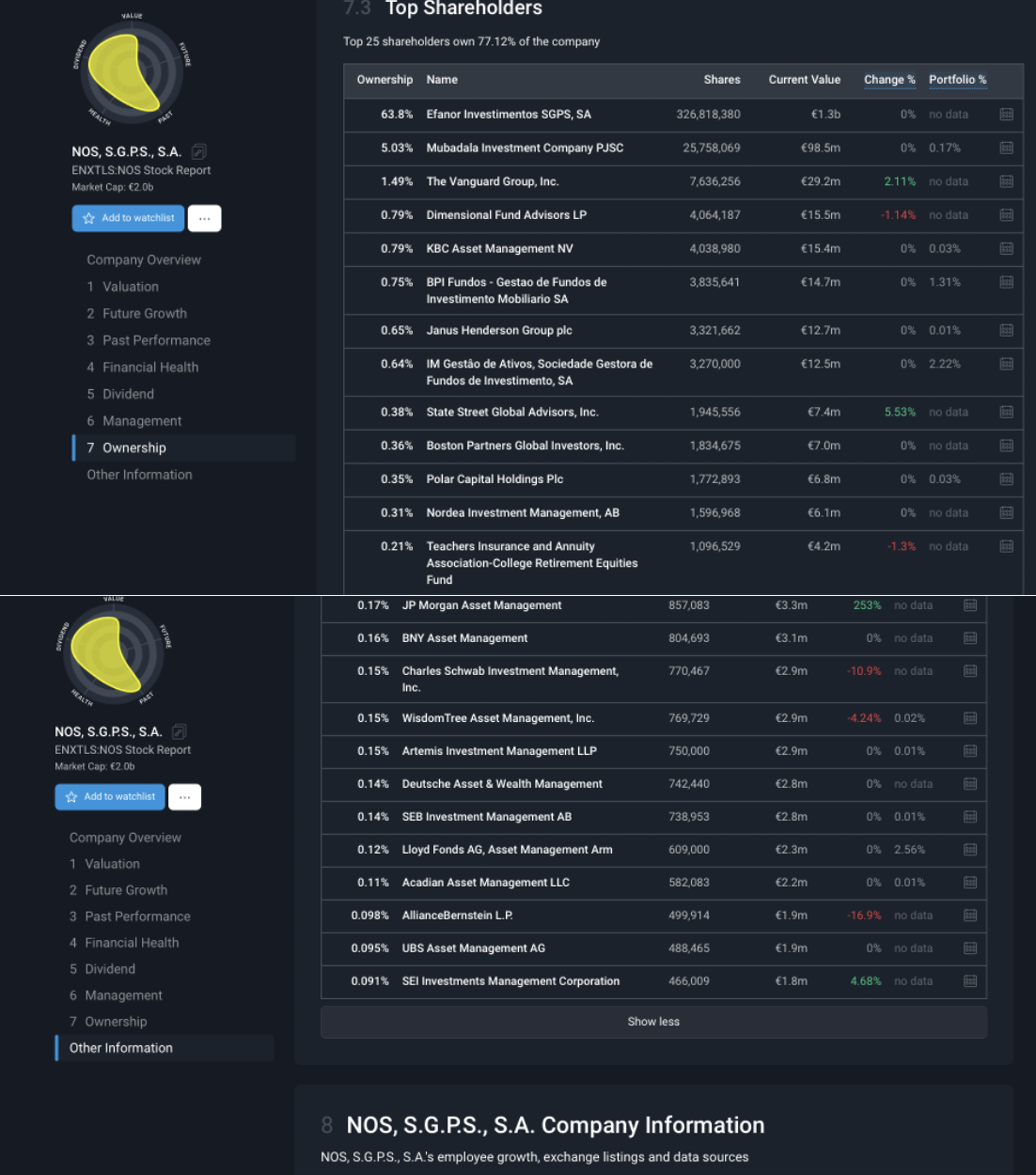Open calendar icon for Deutsche Asset & Wealth Management
This screenshot has width=1036, height=1175.
click(x=970, y=784)
